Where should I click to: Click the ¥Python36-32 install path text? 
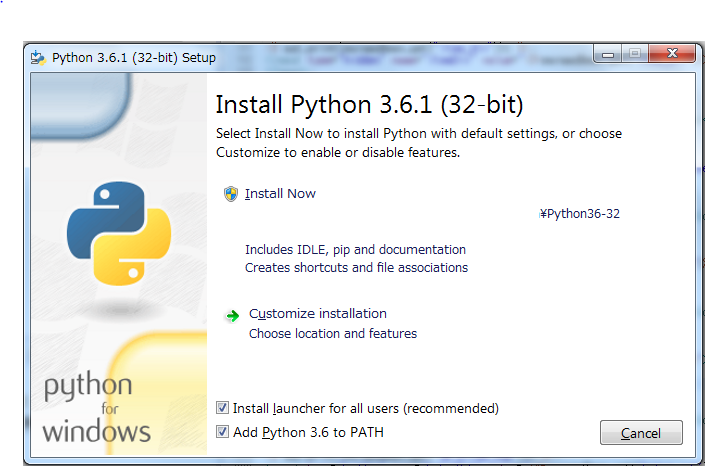pyautogui.click(x=579, y=214)
